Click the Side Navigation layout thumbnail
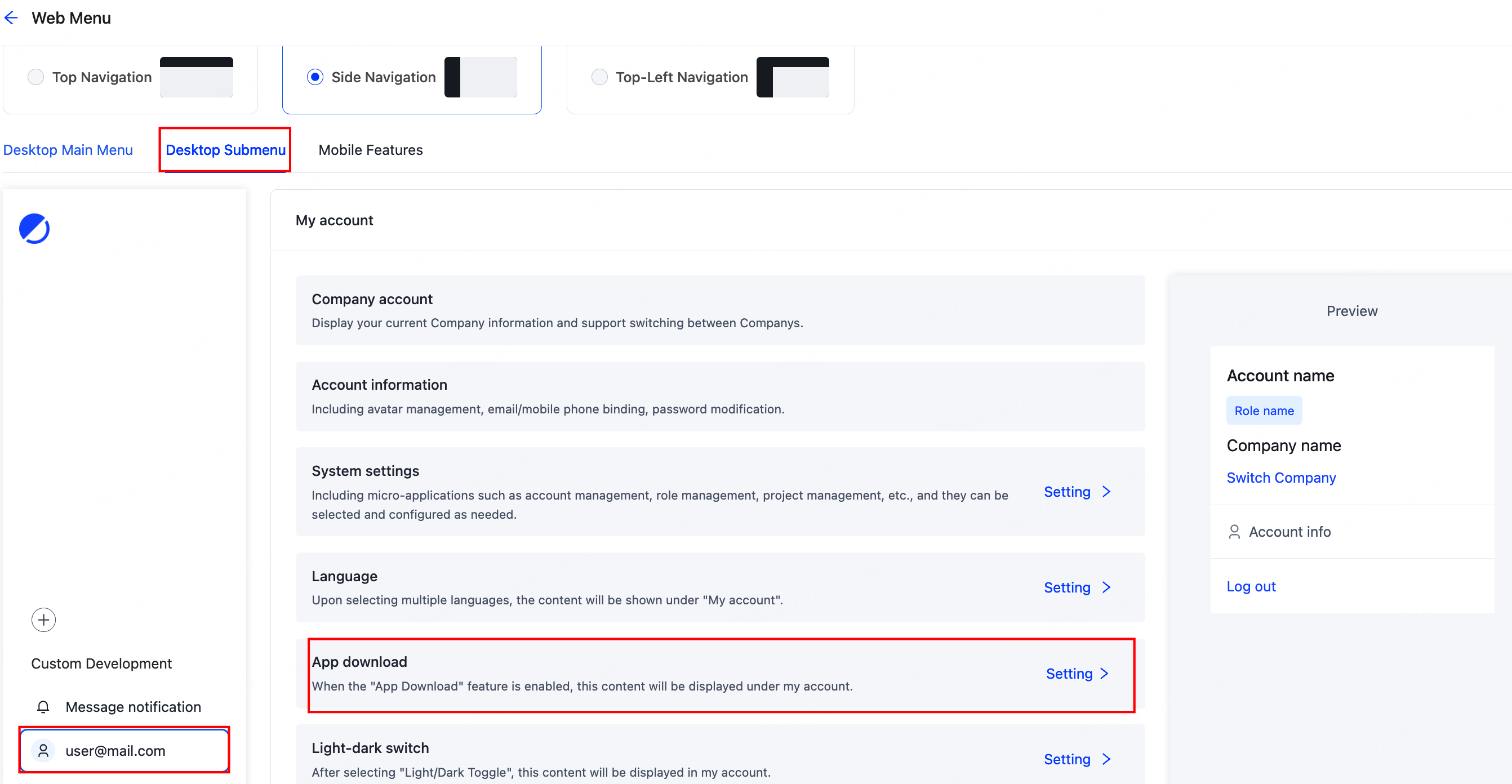This screenshot has width=1512, height=784. [x=481, y=77]
